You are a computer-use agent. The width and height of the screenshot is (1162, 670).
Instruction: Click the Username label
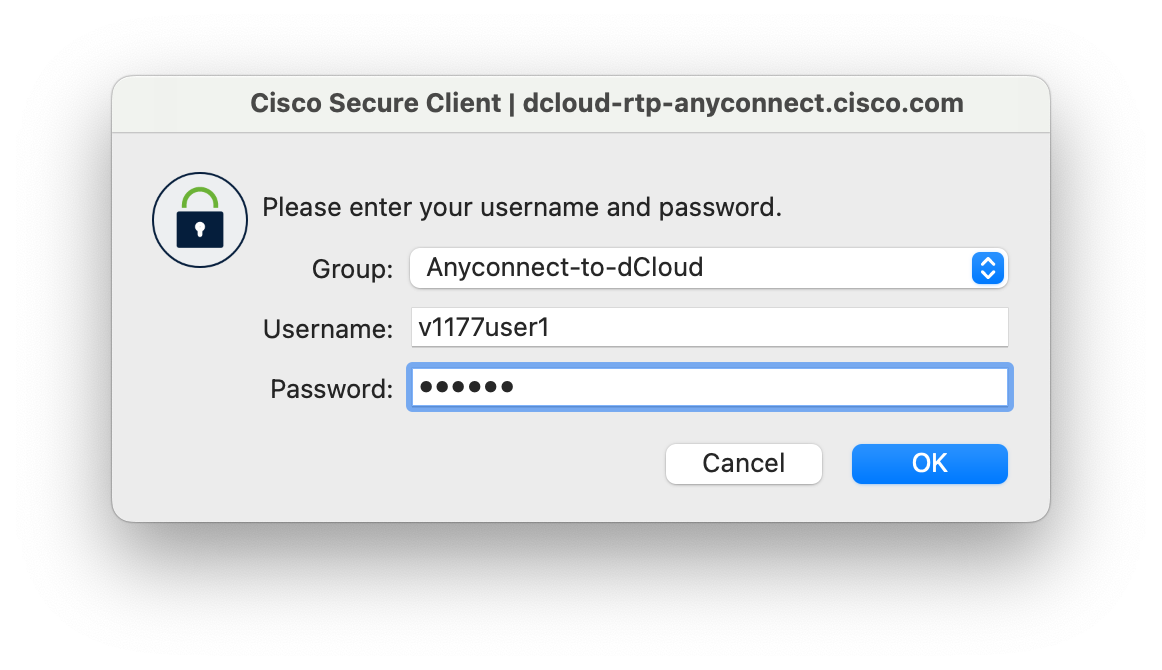pos(328,329)
